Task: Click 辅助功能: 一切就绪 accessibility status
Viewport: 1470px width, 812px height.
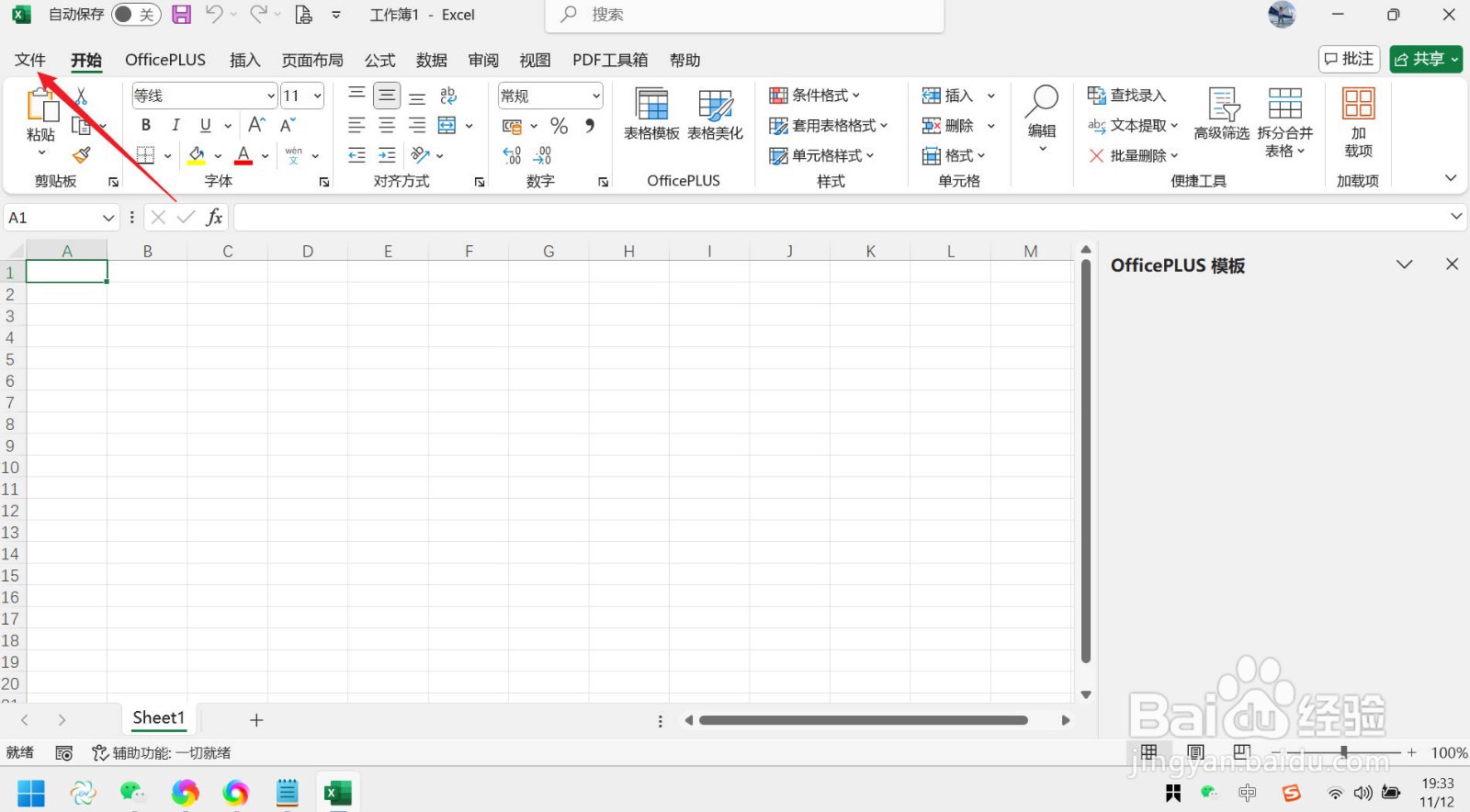Action: 162,753
